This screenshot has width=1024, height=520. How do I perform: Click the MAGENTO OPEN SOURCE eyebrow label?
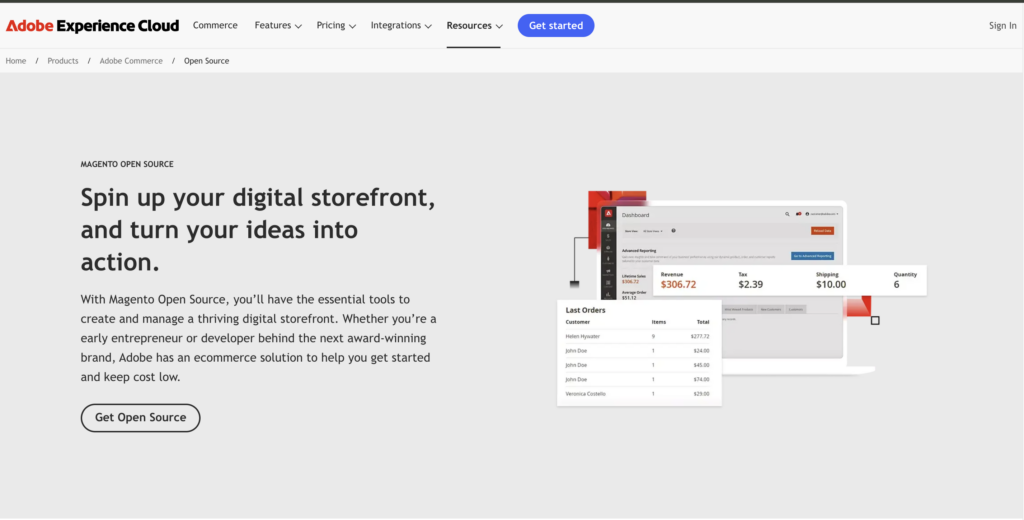(127, 164)
